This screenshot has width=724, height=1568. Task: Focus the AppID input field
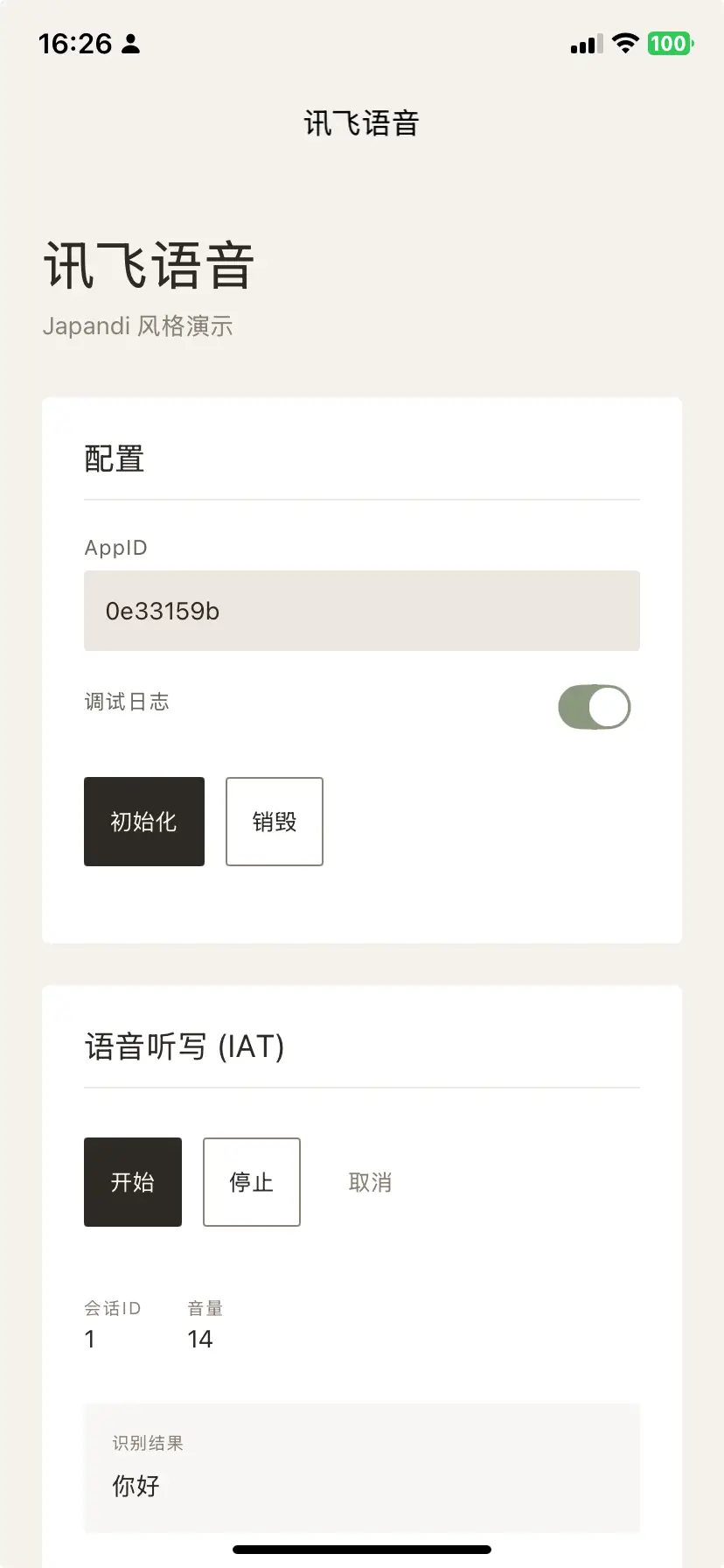(362, 611)
